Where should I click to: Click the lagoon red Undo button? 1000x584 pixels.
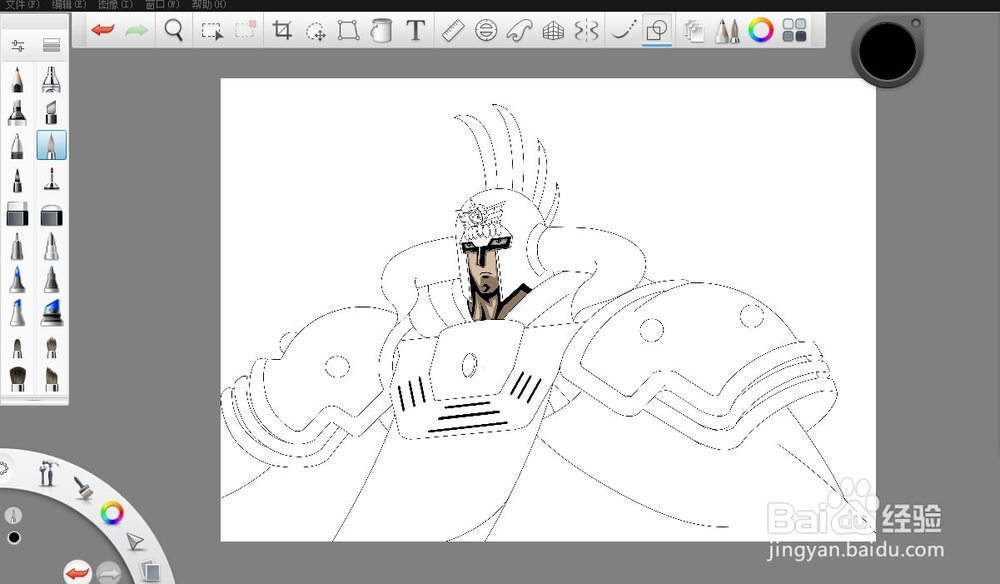click(x=78, y=573)
